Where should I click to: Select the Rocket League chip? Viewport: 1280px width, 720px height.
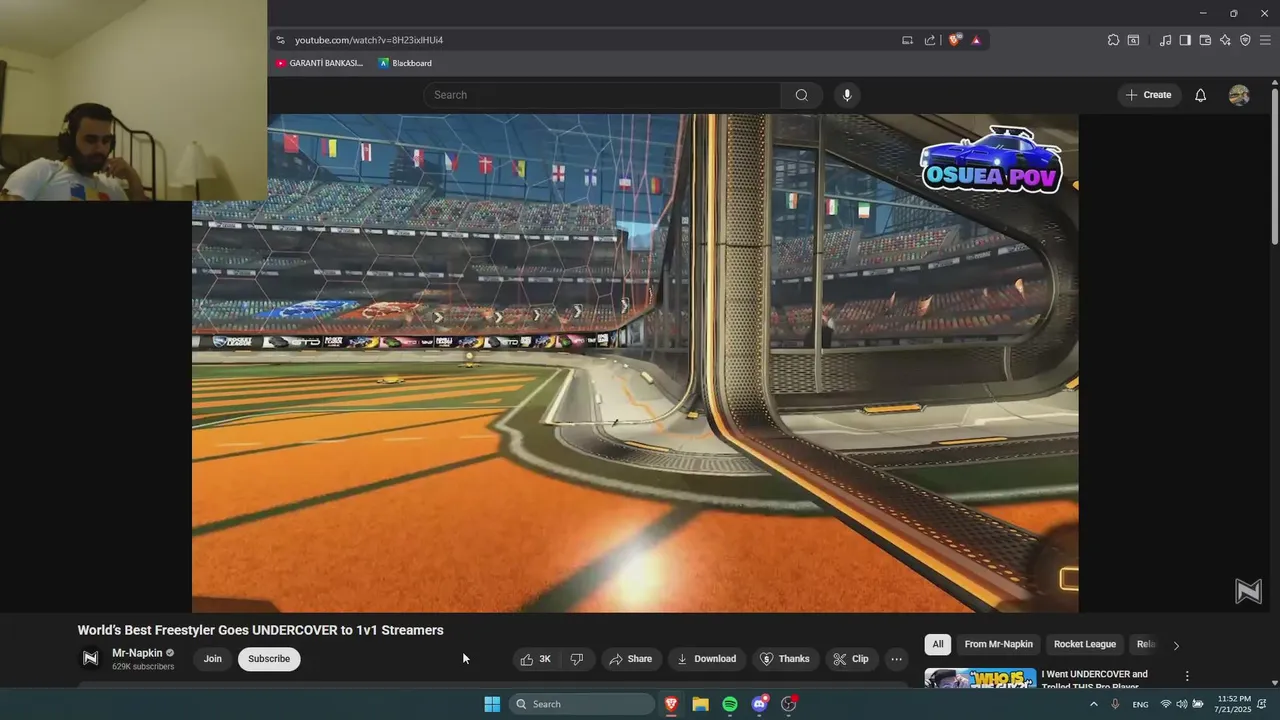(x=1085, y=645)
